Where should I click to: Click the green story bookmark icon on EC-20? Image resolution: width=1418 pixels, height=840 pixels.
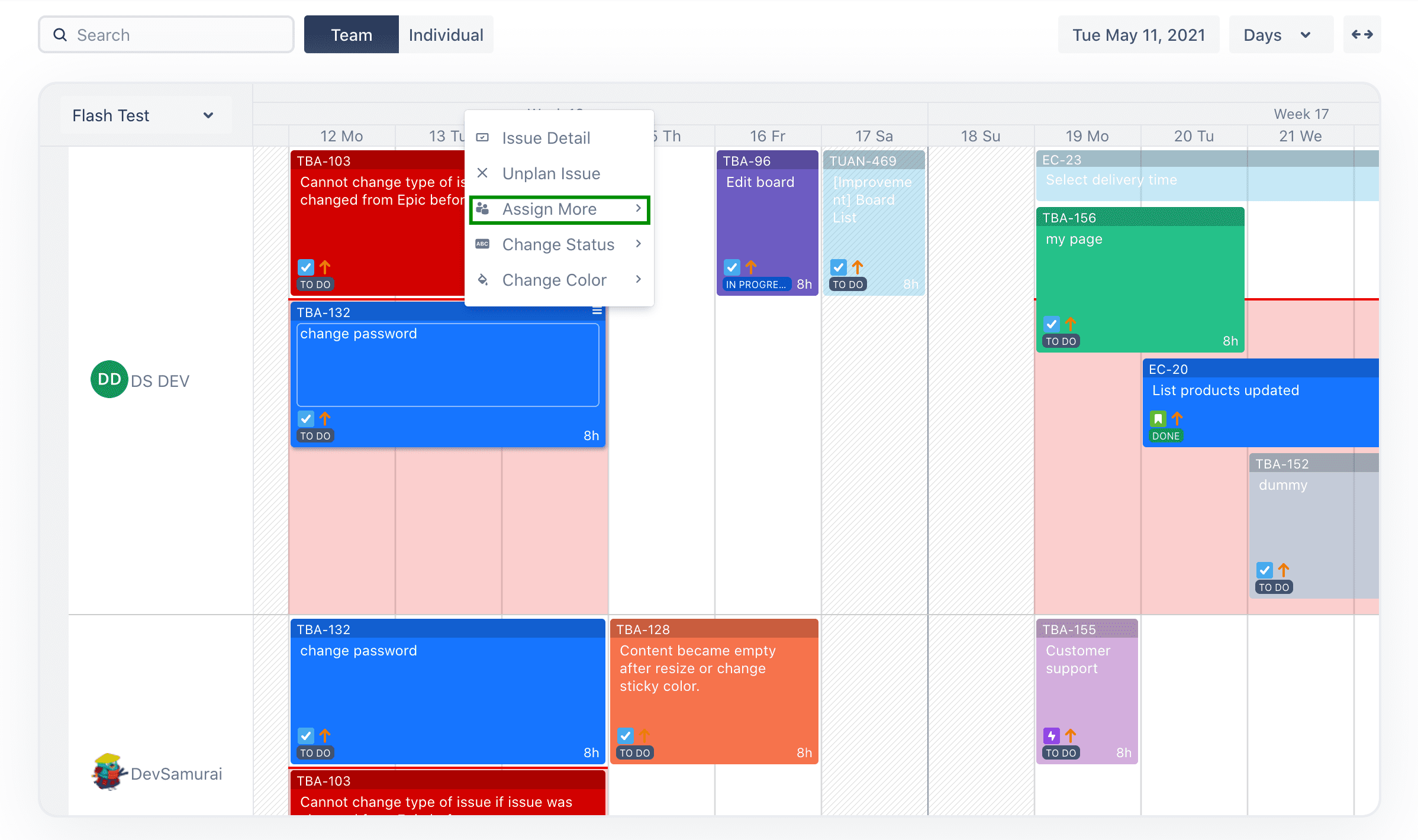[x=1158, y=419]
